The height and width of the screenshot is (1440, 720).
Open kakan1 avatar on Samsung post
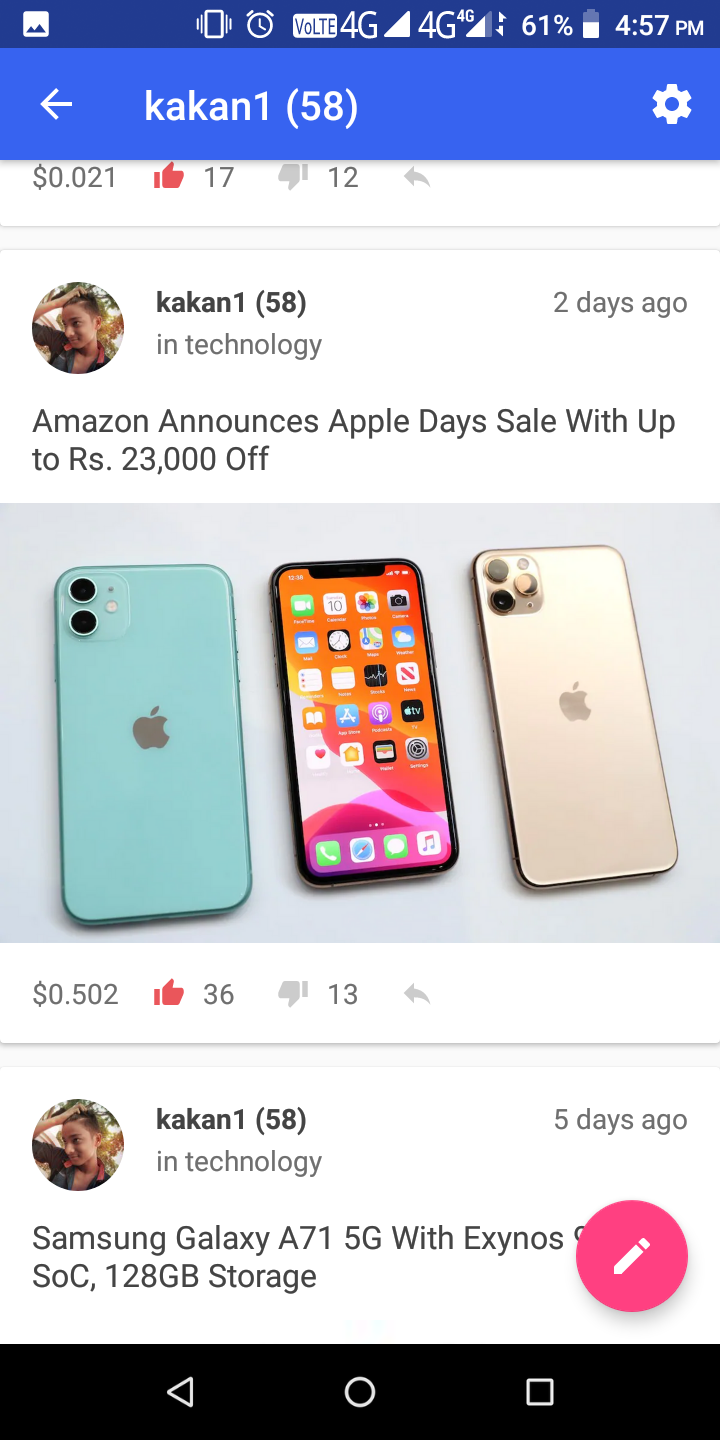click(x=78, y=1145)
